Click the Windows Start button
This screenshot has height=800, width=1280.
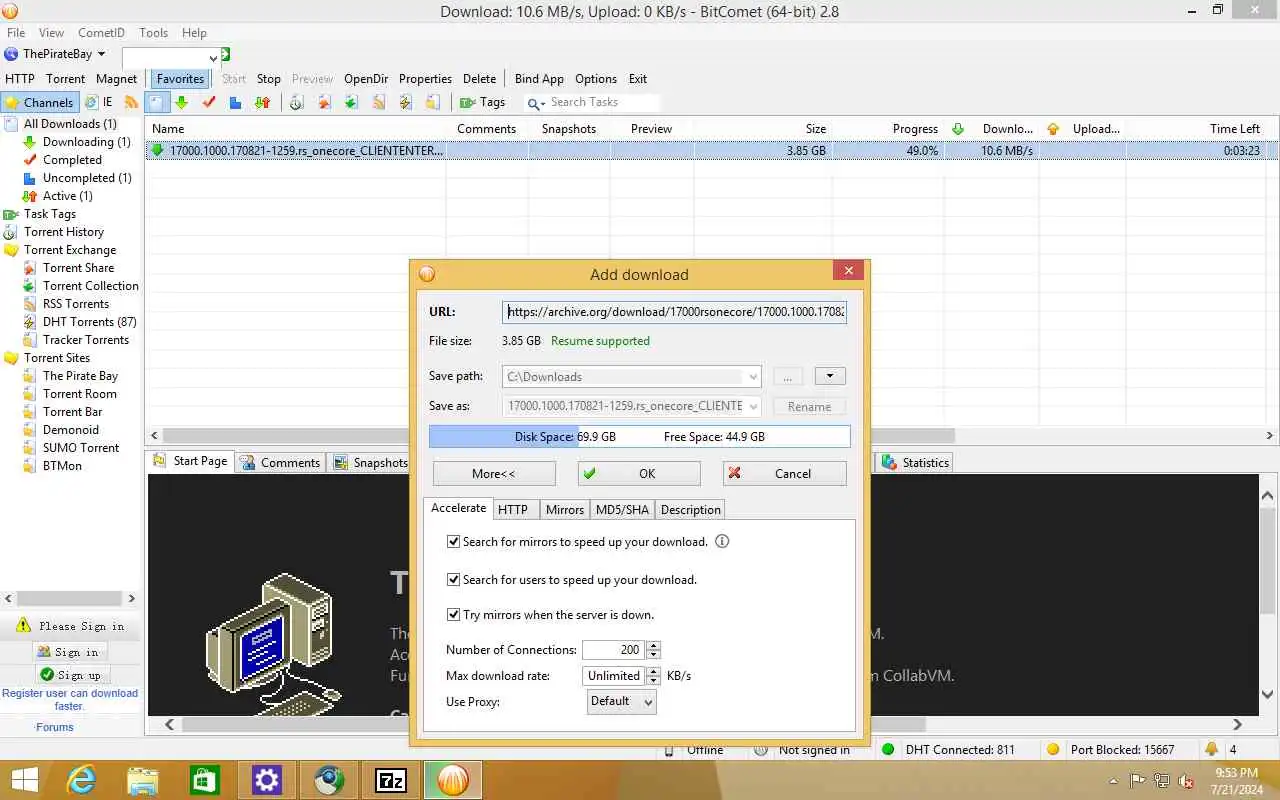coord(24,780)
